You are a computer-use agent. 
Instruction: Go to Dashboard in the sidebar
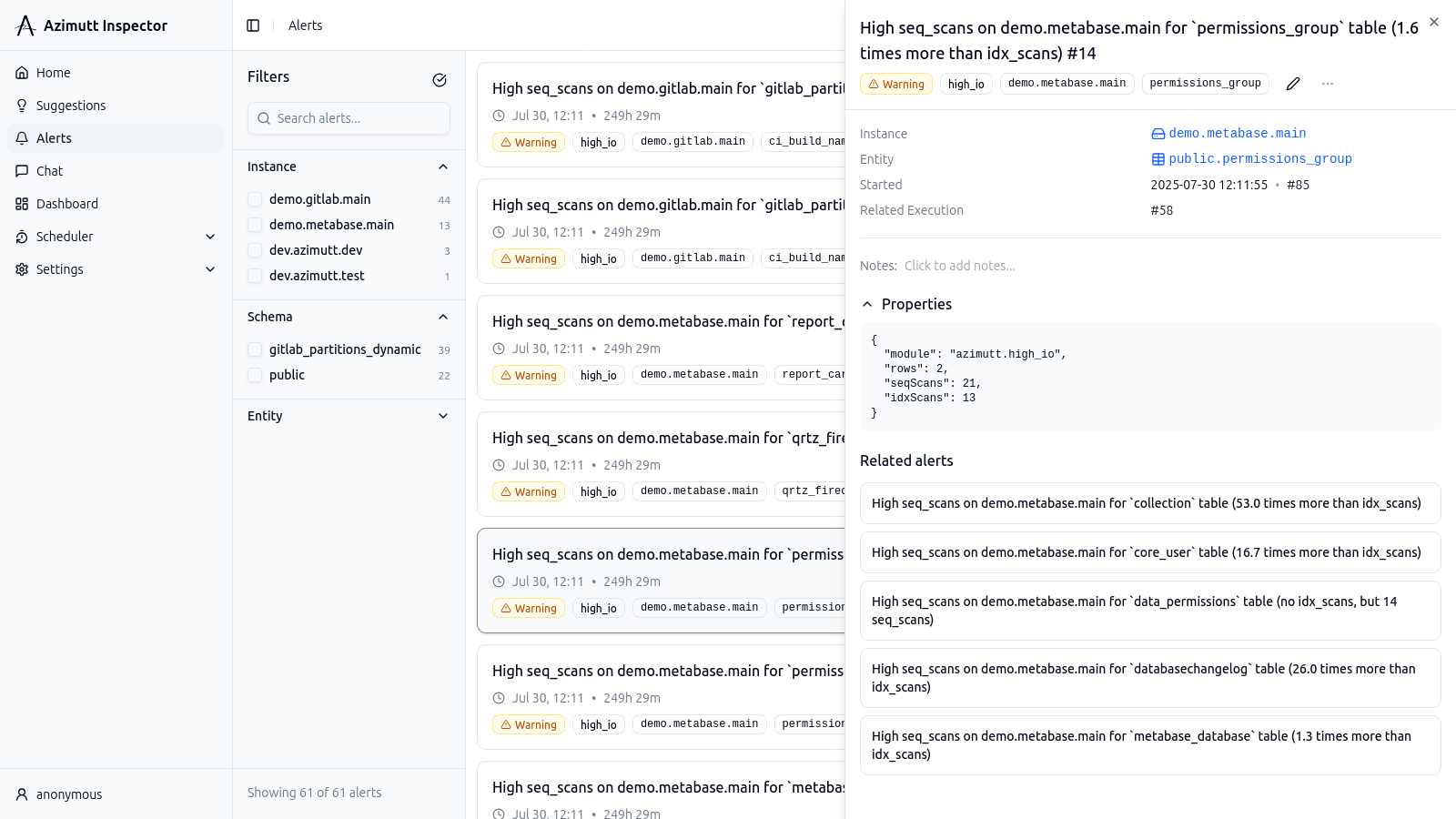(x=67, y=204)
